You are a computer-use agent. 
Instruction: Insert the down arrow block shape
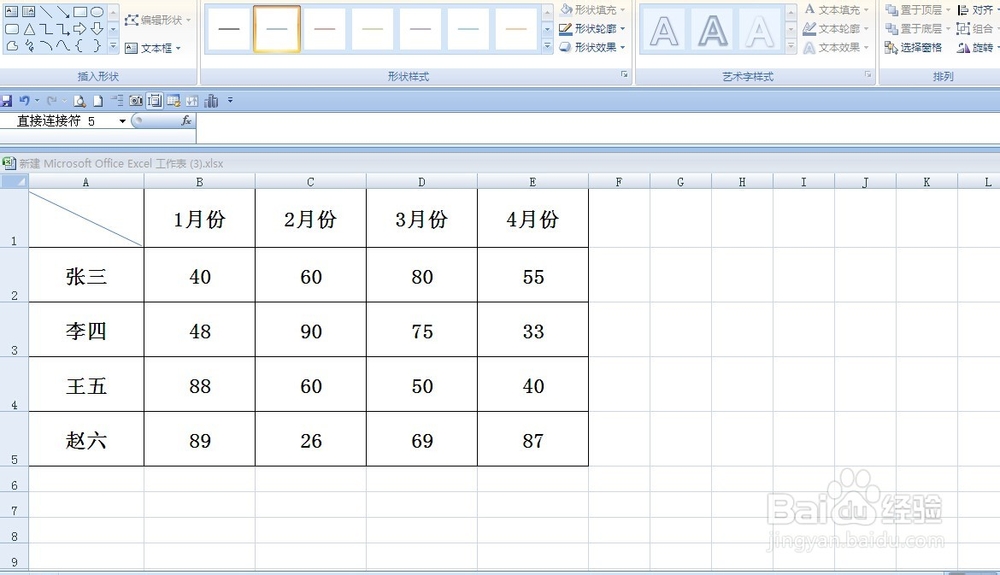97,29
